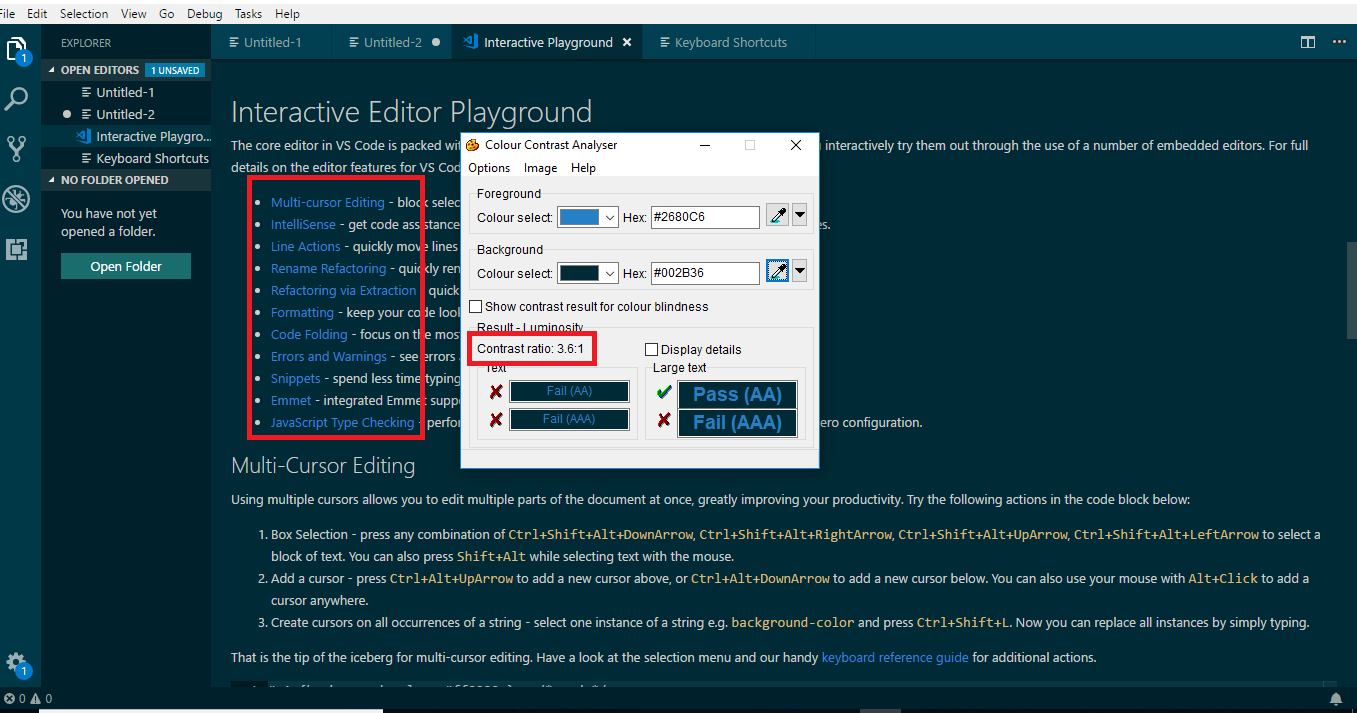Collapse the Open Editors section
Image resolution: width=1357 pixels, height=713 pixels.
52,70
